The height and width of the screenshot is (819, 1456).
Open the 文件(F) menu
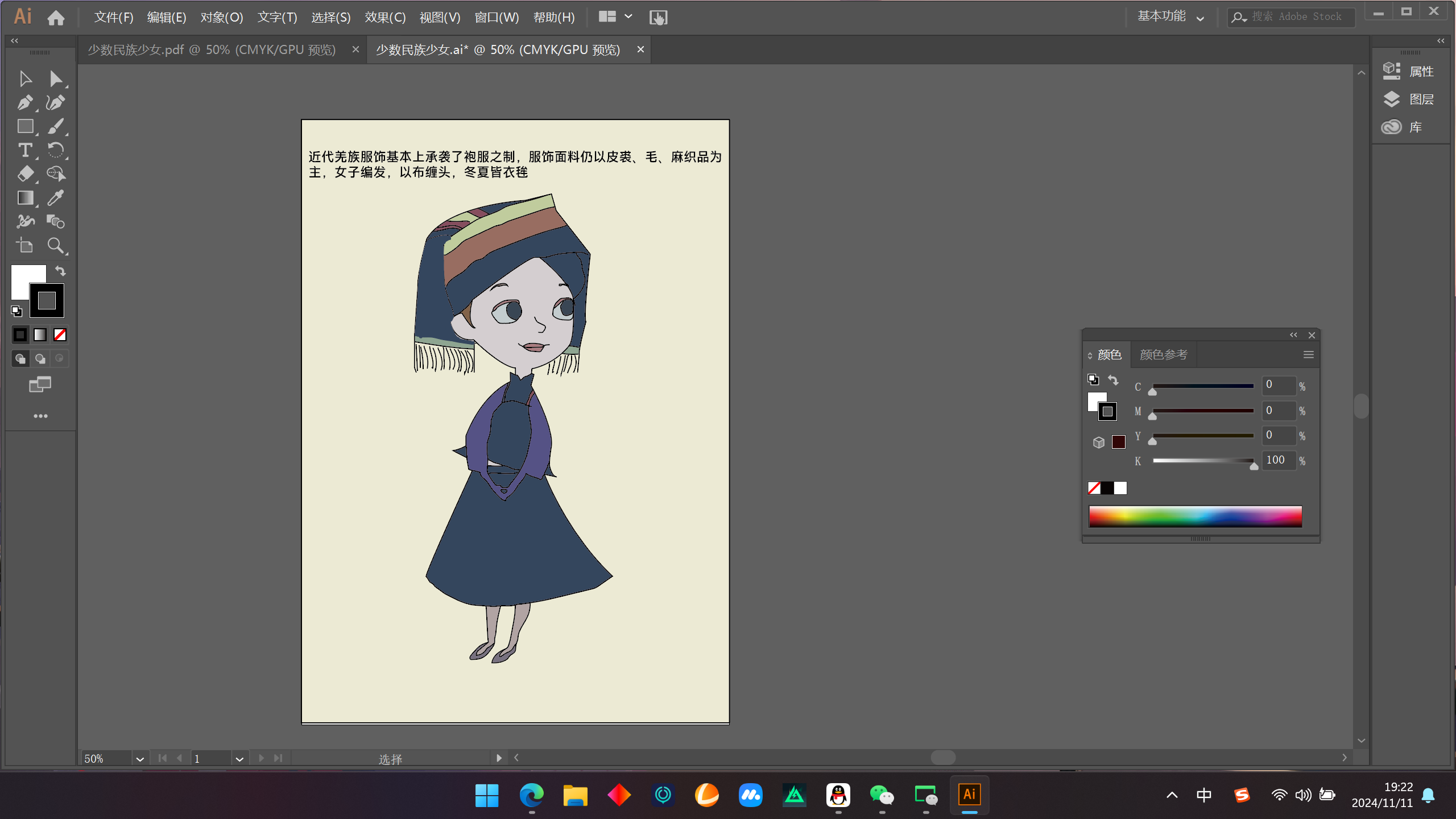(x=114, y=17)
